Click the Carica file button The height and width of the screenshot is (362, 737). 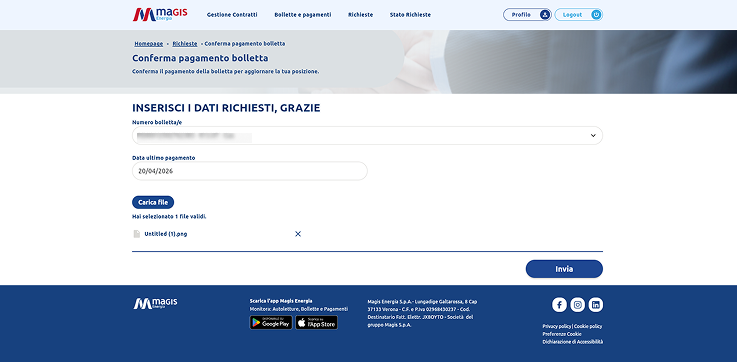(x=153, y=202)
